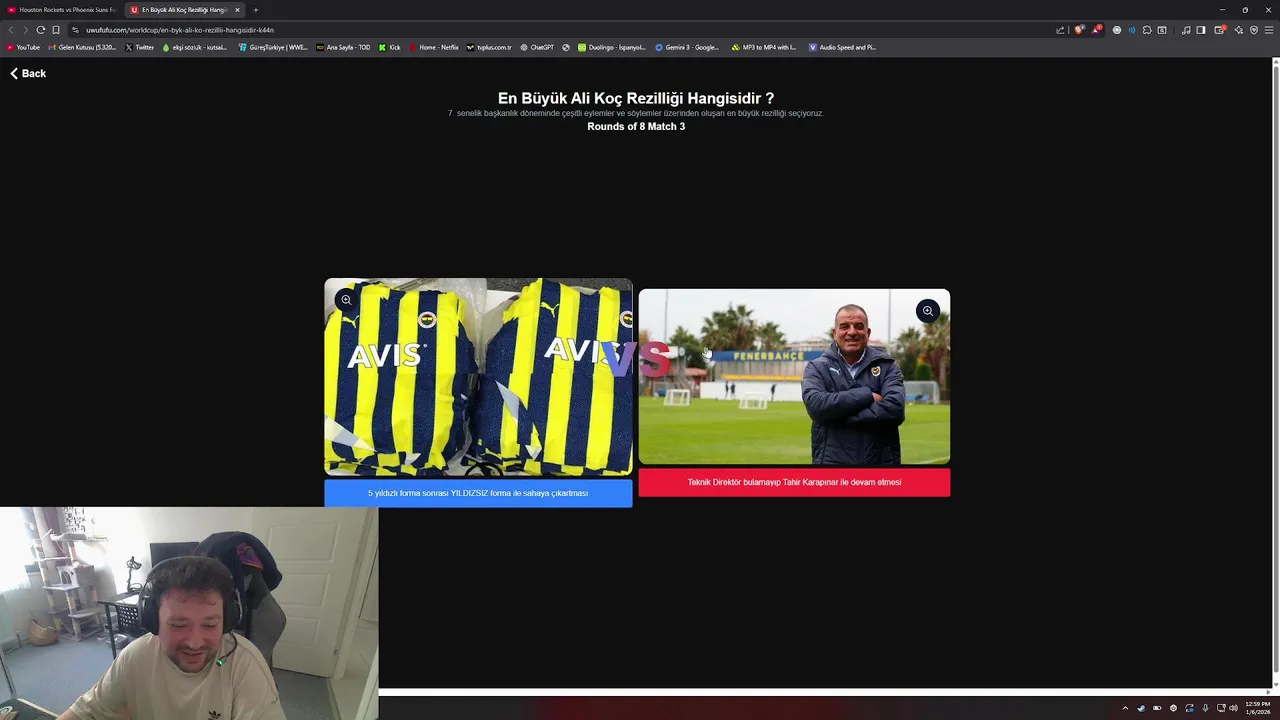The width and height of the screenshot is (1280, 720).
Task: Focus the uwufufu.com address bar
Action: [x=560, y=30]
